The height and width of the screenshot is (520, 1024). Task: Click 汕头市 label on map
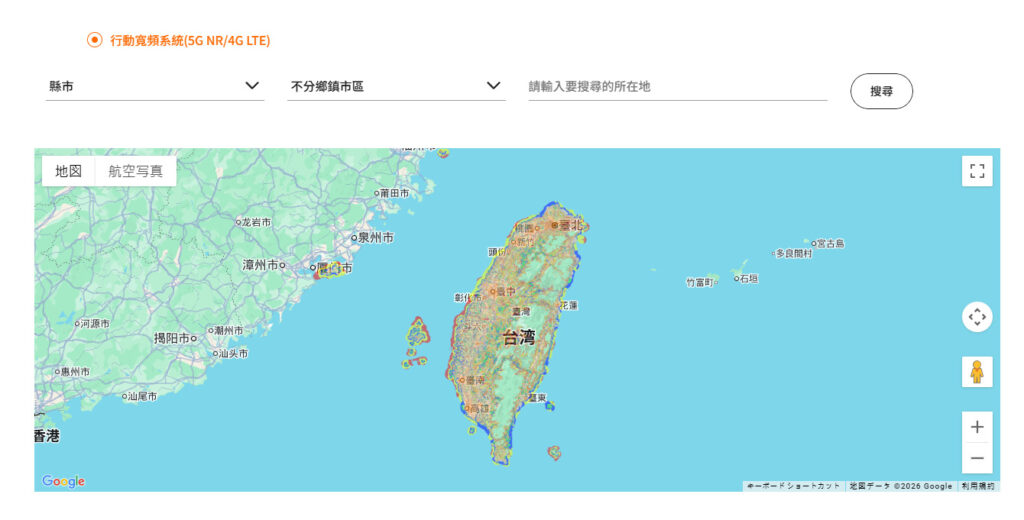[234, 353]
